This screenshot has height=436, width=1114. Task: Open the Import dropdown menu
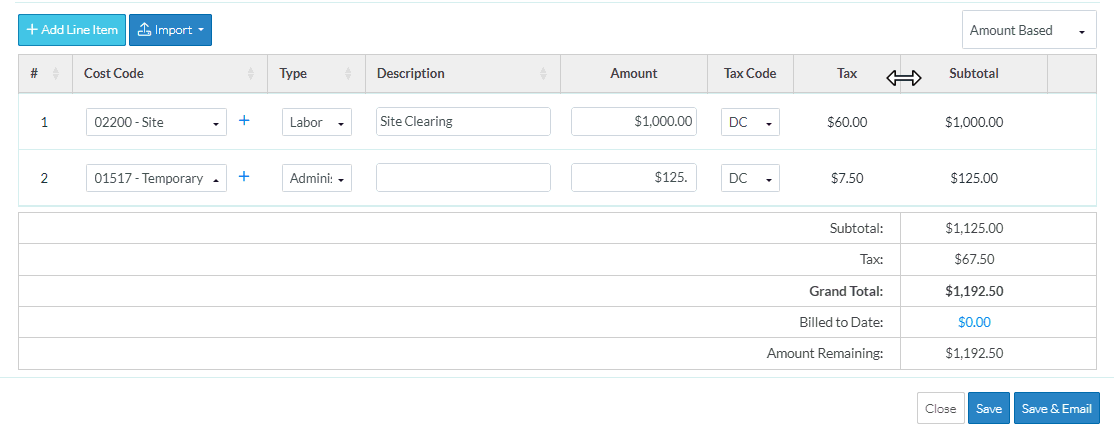[x=170, y=30]
